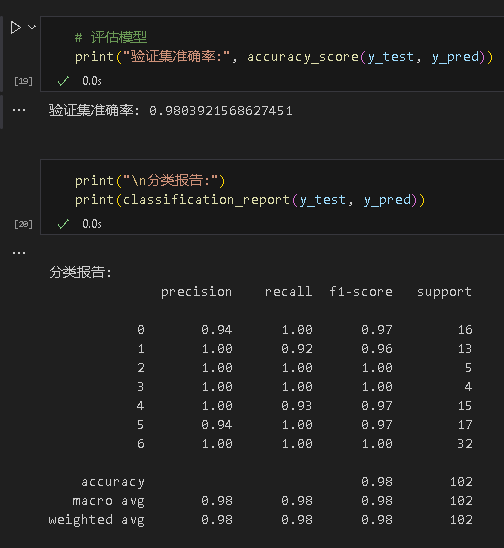The height and width of the screenshot is (548, 504).
Task: Open output menu dots for classification report
Action: point(19,253)
